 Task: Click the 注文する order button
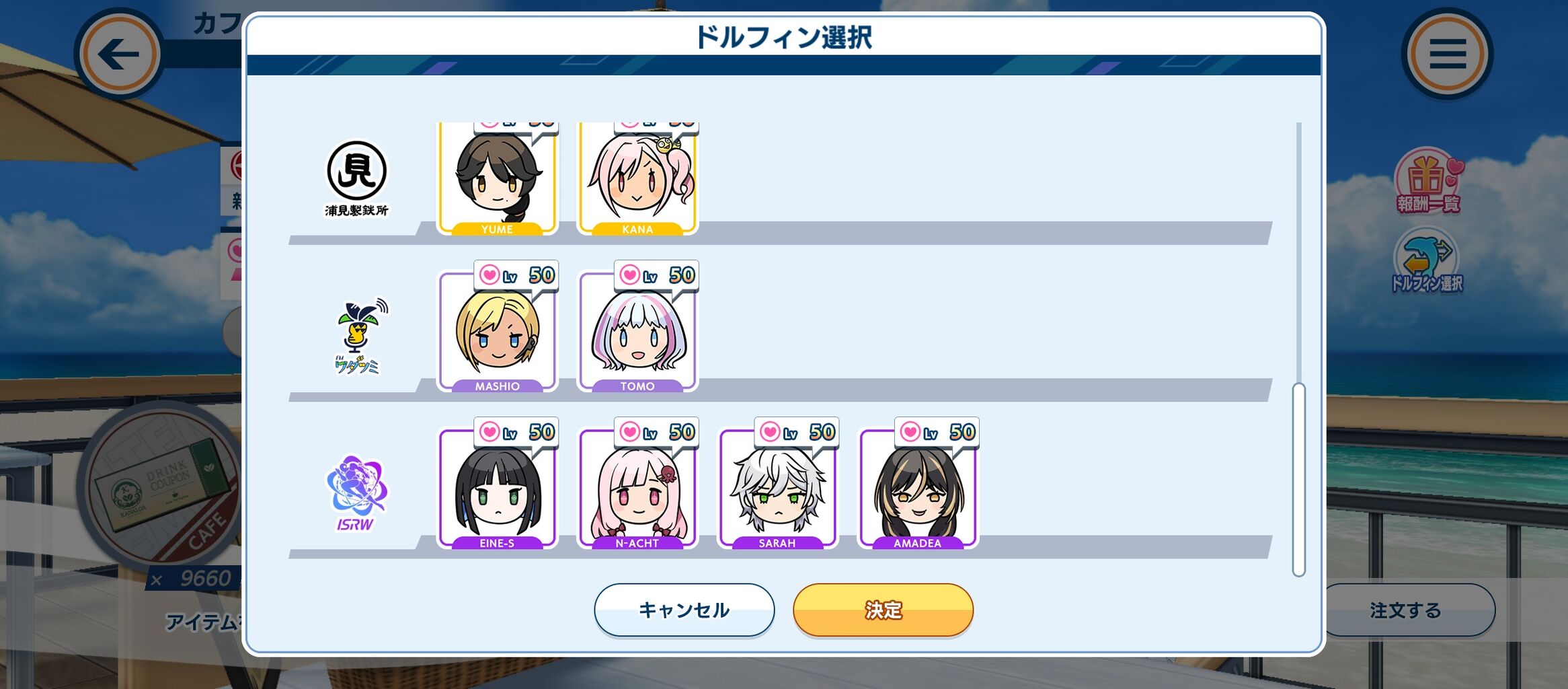1406,610
